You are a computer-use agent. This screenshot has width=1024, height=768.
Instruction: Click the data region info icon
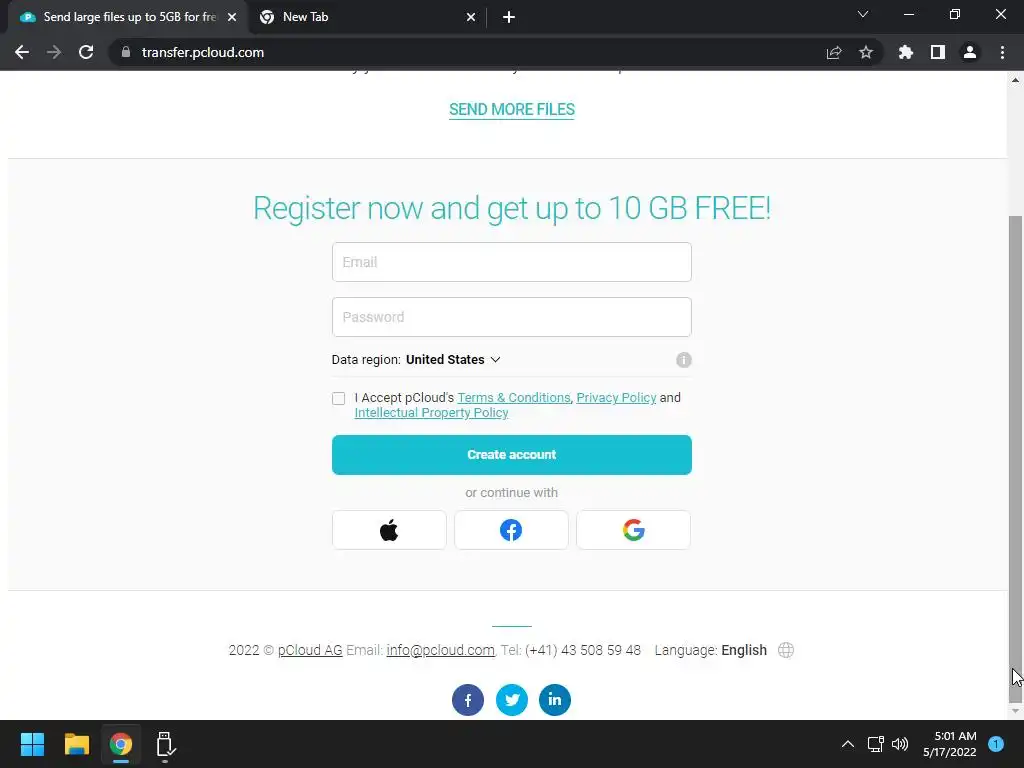pyautogui.click(x=683, y=360)
